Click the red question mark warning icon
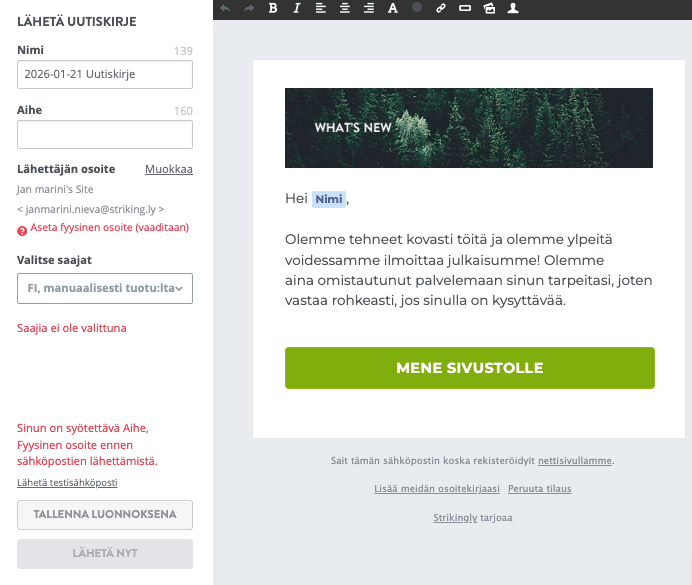 22,231
